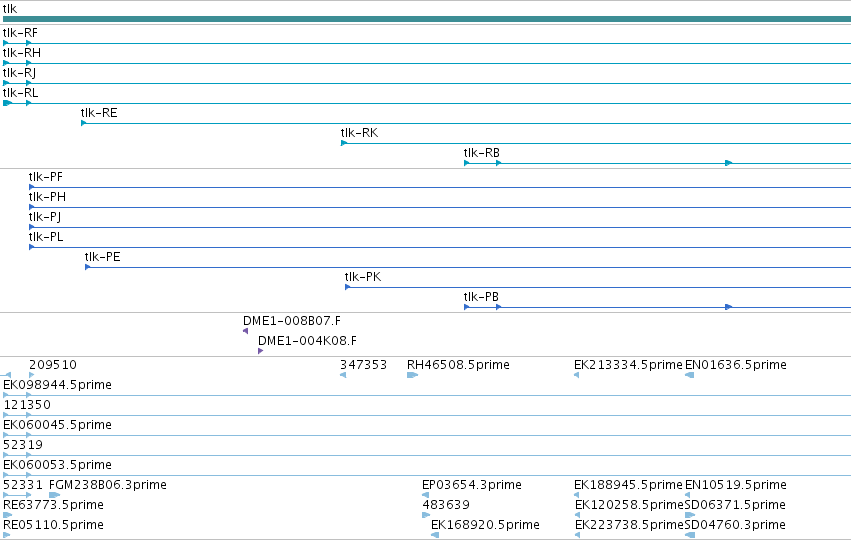Click the tlk-PL protein label
851x540 pixels.
[x=46, y=238]
